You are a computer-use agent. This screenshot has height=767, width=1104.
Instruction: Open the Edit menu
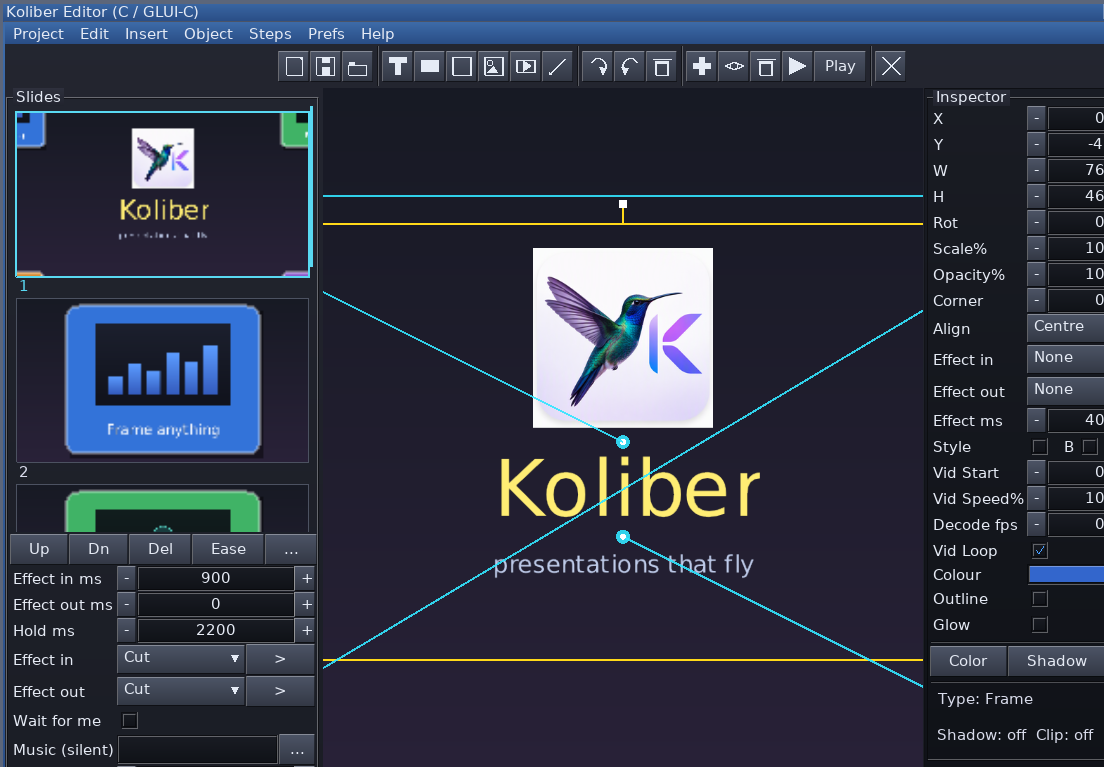pos(94,34)
